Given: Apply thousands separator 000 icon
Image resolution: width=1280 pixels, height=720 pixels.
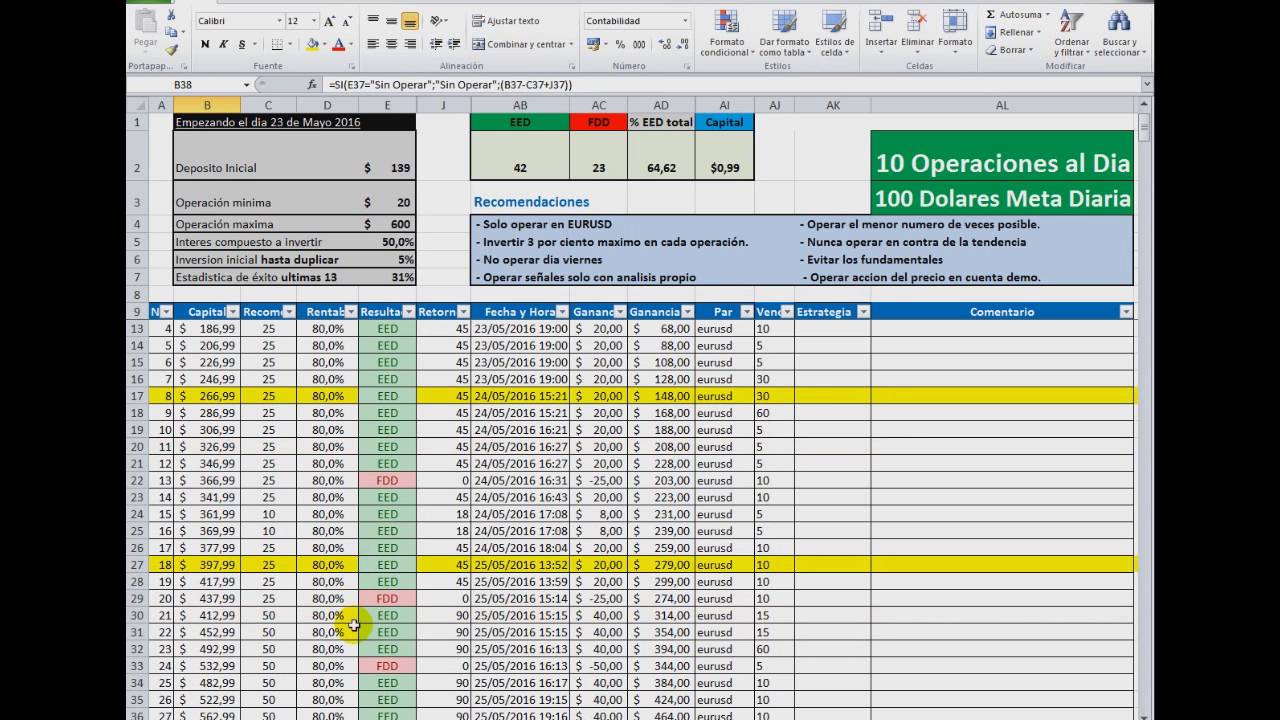Looking at the screenshot, I should tap(638, 44).
